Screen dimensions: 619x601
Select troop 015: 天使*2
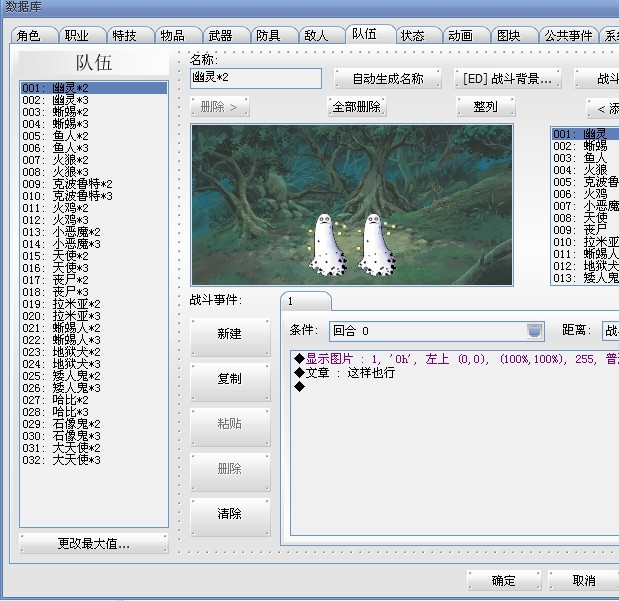(94, 256)
